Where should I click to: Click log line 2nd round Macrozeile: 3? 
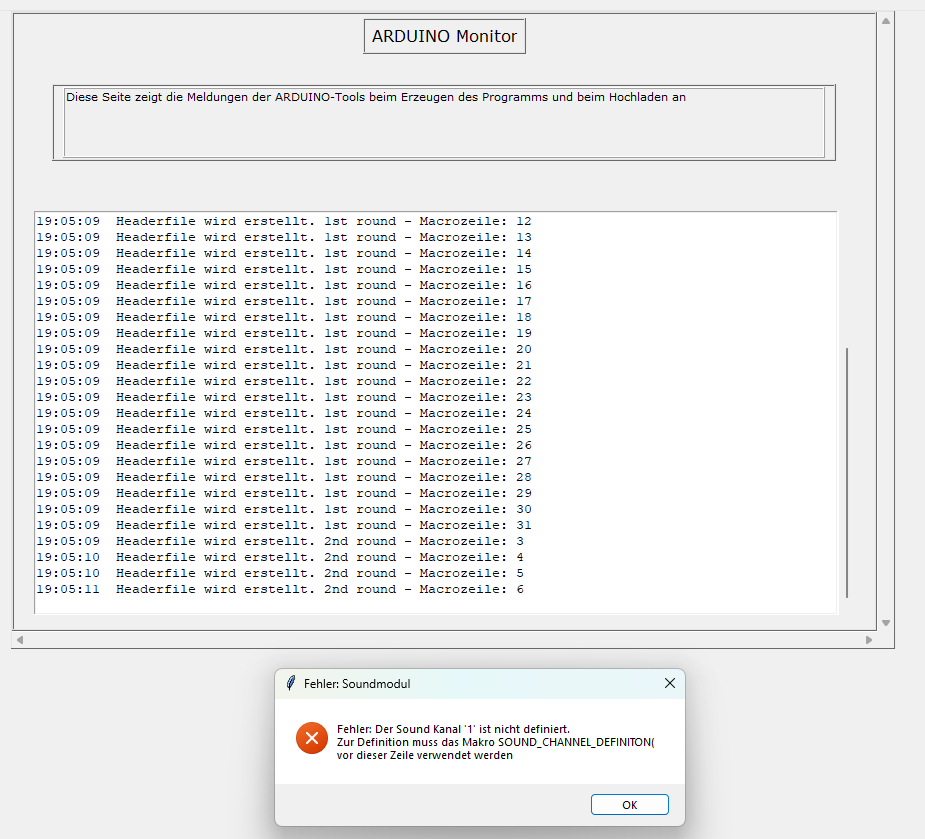point(280,541)
